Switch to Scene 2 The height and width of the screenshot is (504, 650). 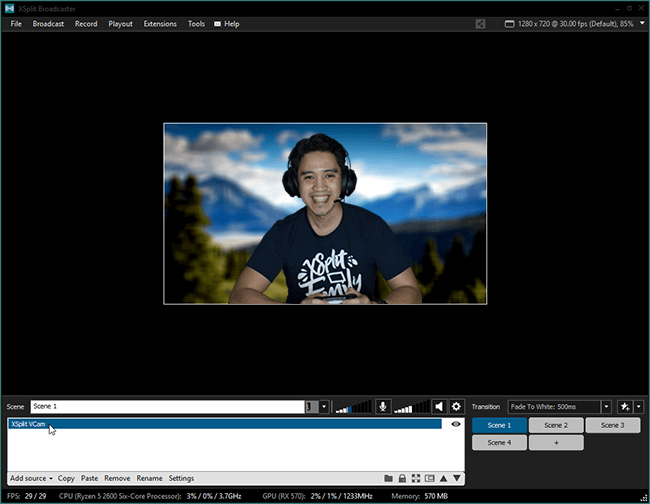click(556, 425)
